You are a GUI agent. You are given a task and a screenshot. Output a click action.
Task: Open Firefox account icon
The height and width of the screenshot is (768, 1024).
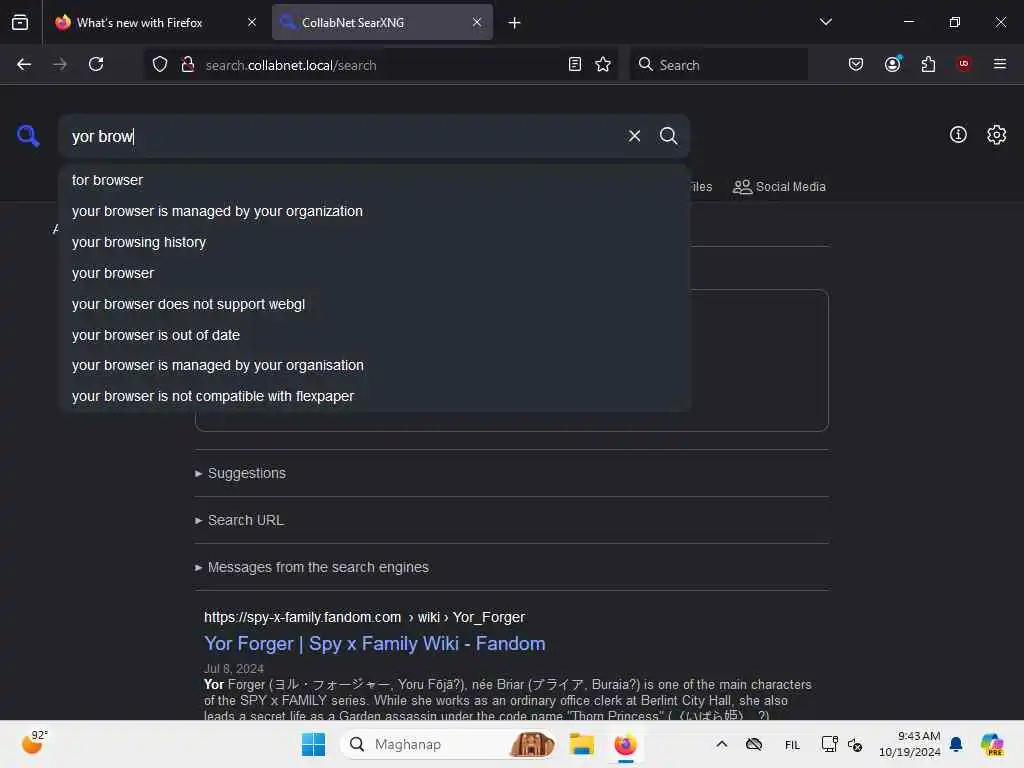893,64
